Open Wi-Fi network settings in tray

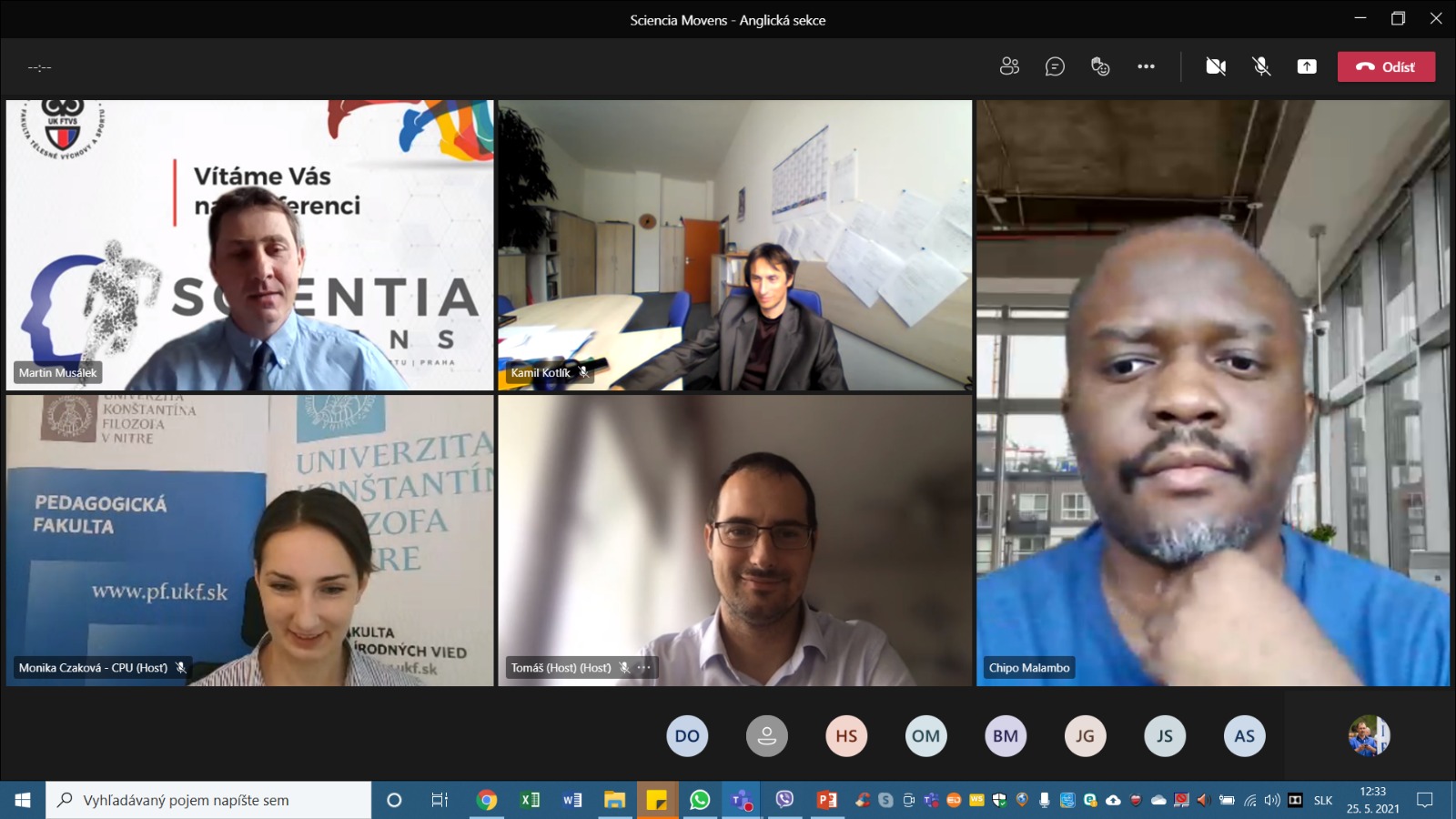click(1250, 800)
